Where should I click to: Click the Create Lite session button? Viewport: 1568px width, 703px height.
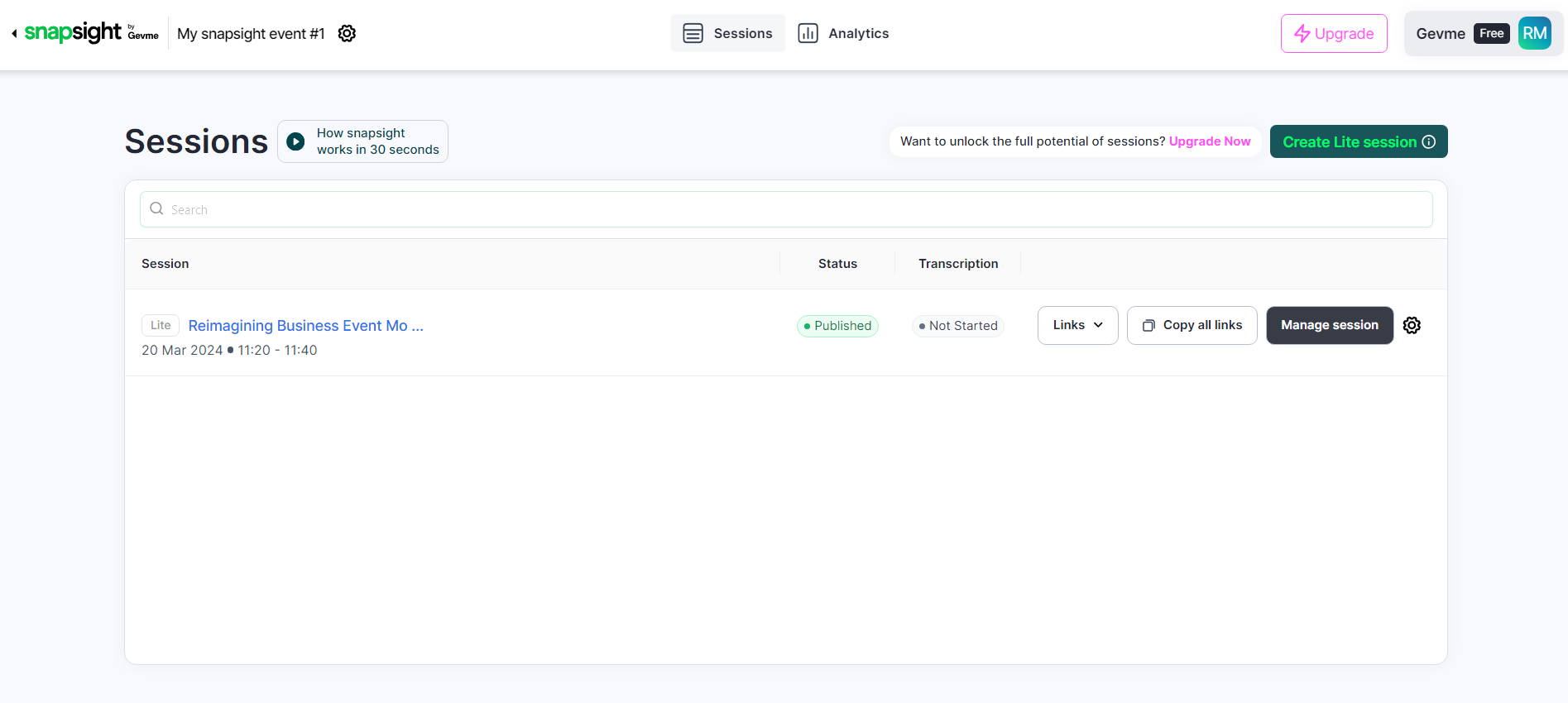1349,142
